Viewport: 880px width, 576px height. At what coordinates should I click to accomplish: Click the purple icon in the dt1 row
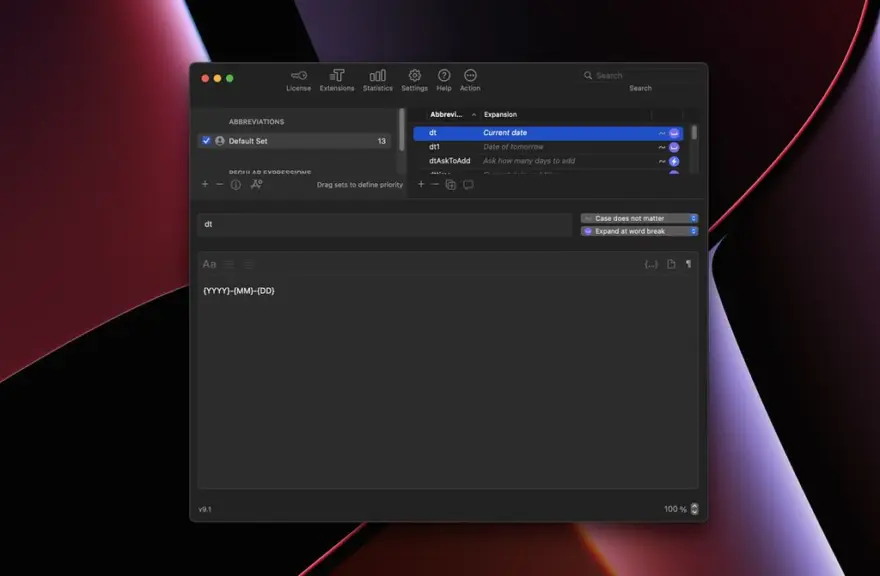click(674, 147)
